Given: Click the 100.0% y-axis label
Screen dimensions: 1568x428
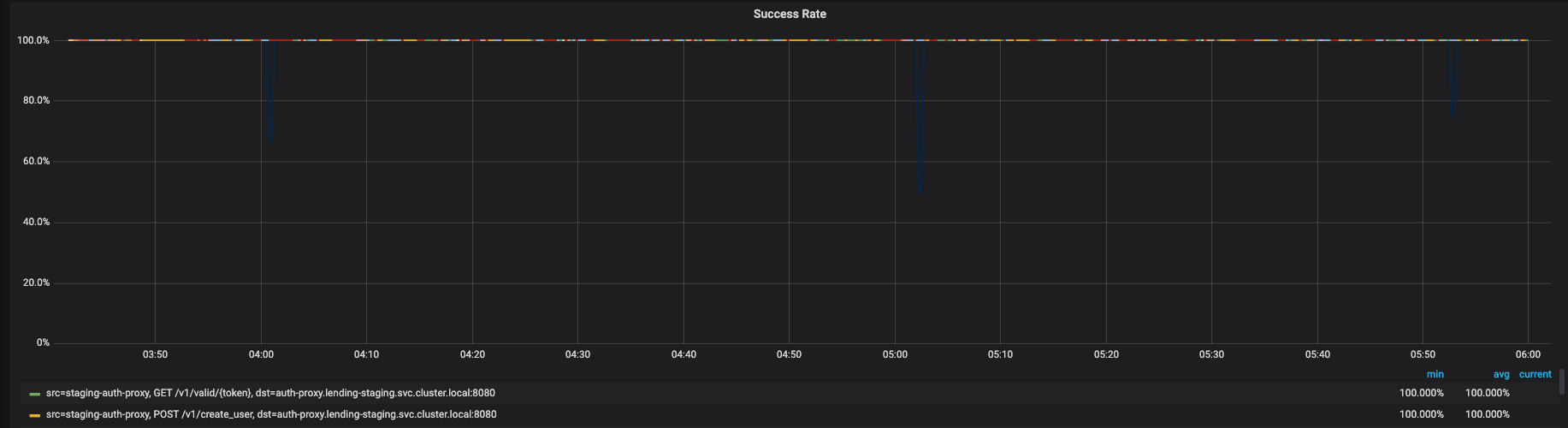Looking at the screenshot, I should click(x=33, y=40).
